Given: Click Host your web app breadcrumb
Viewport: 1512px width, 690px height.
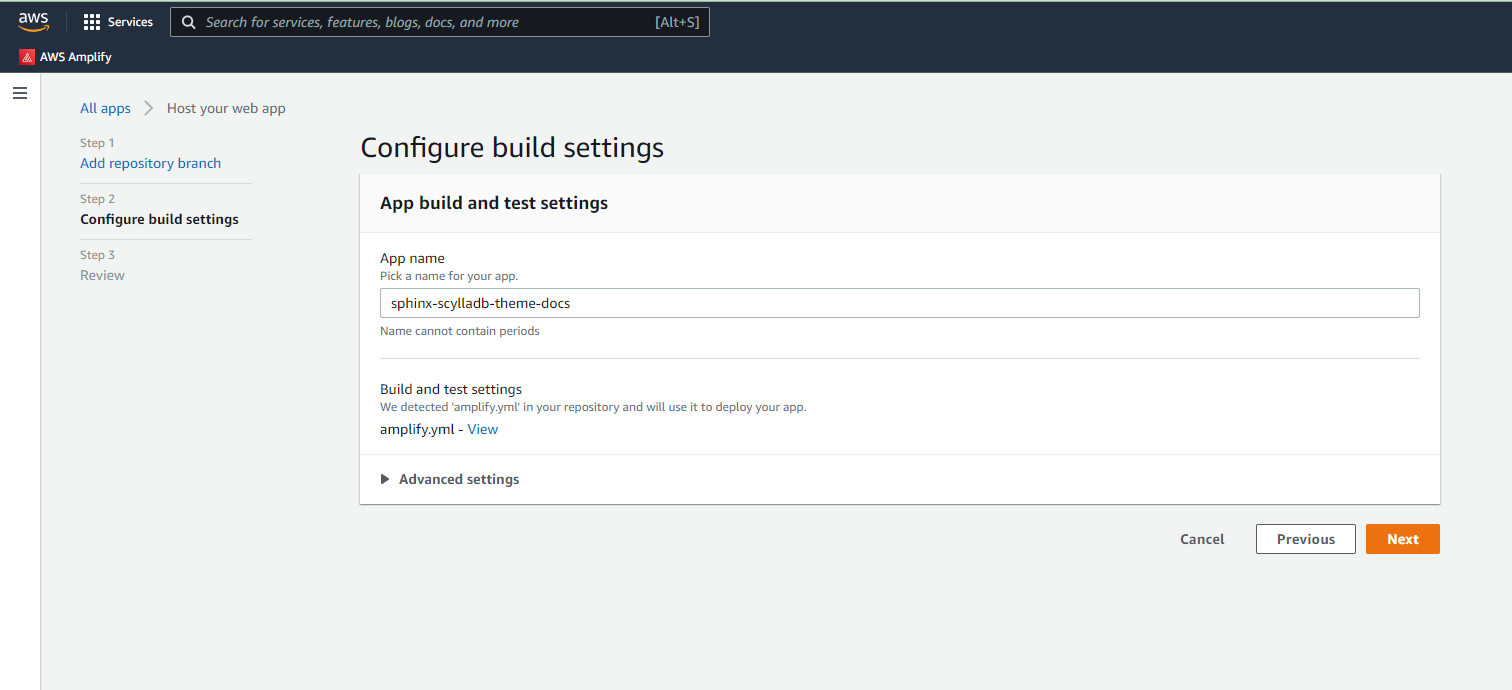Looking at the screenshot, I should (226, 108).
